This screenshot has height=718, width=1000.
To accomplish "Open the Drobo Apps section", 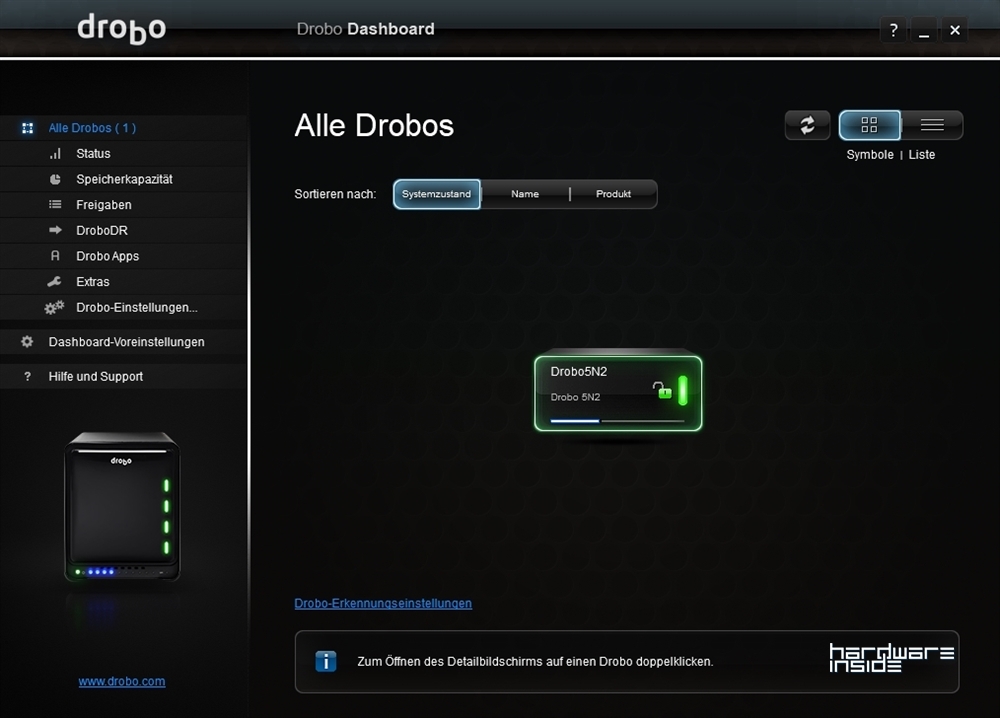I will (124, 256).
